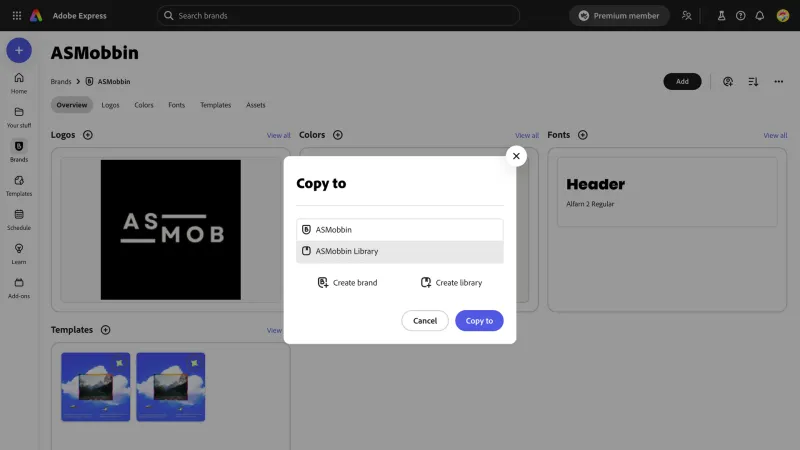Screen dimensions: 800x450
Task: Open Templates in sidebar
Action: click(x=19, y=186)
